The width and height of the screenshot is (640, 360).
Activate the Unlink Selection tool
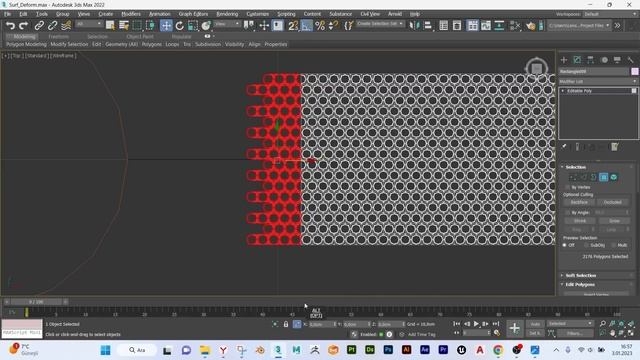[x=52, y=26]
